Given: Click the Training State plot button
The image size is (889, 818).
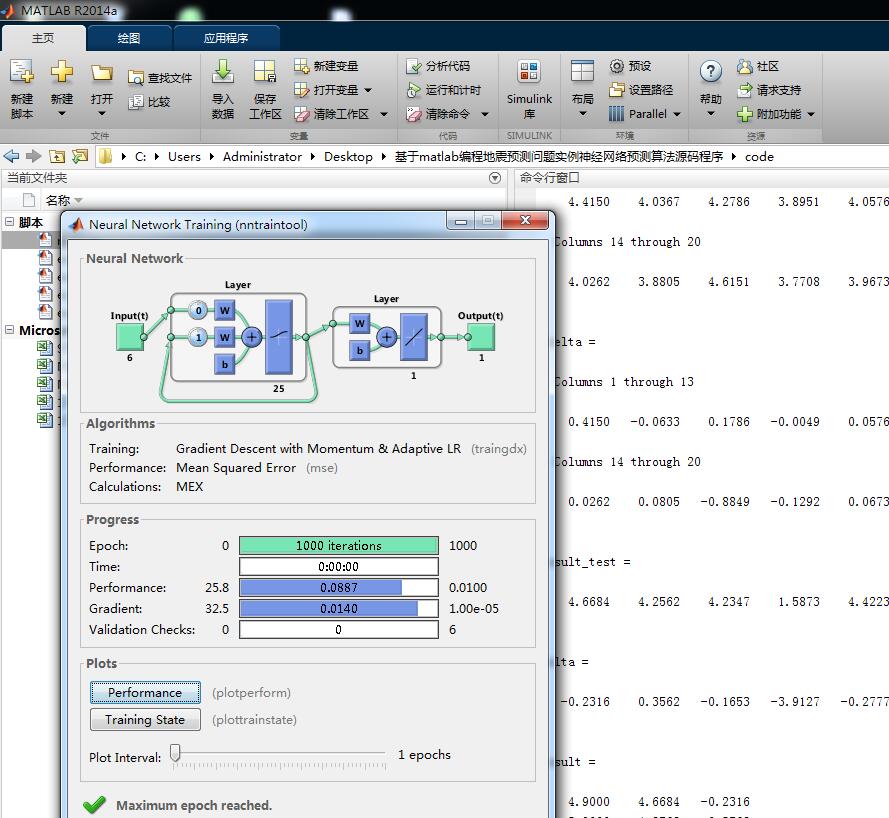Looking at the screenshot, I should pyautogui.click(x=145, y=719).
